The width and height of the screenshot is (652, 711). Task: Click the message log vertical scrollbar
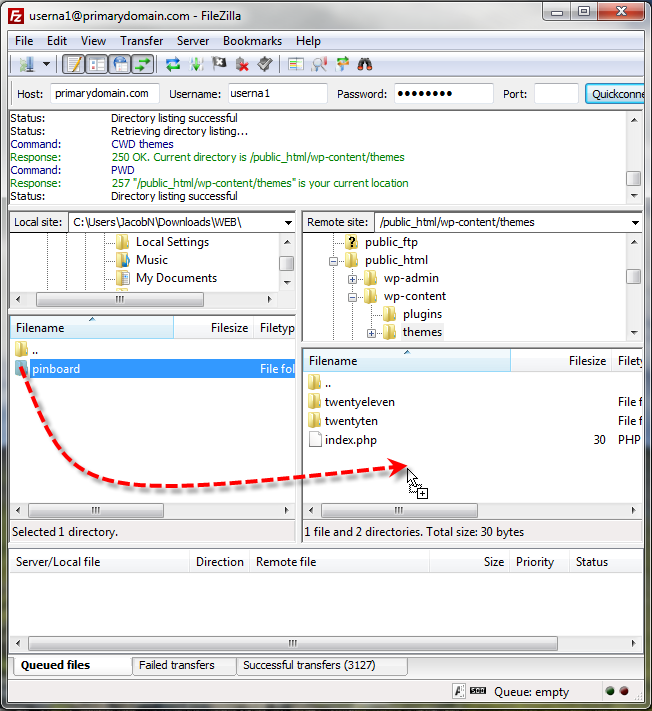click(x=633, y=150)
